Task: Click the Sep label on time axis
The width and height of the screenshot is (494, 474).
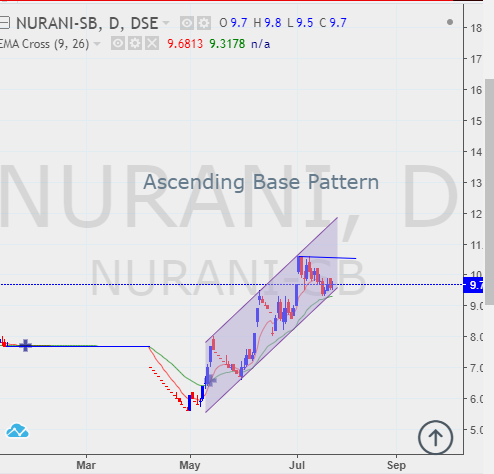Action: (396, 465)
